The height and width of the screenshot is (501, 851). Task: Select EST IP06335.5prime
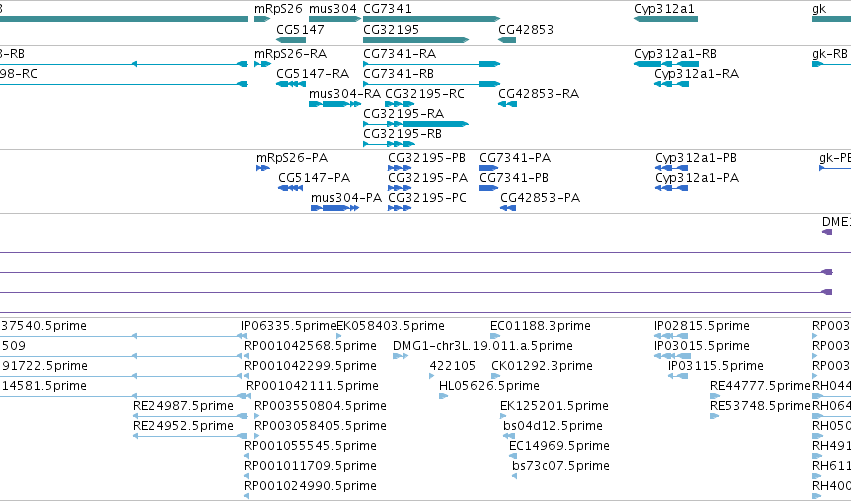pos(289,326)
